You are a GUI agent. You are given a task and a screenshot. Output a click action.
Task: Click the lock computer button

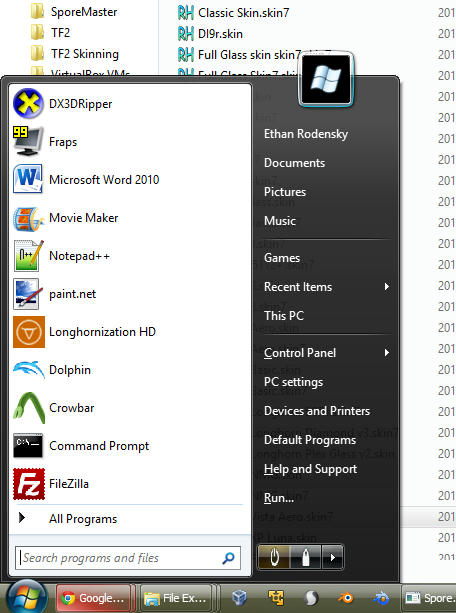[x=305, y=557]
